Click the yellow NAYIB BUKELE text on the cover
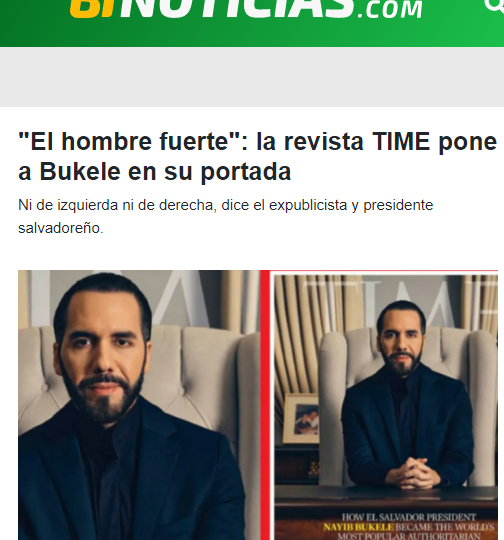Viewport: 504px width, 540px height. [358, 527]
